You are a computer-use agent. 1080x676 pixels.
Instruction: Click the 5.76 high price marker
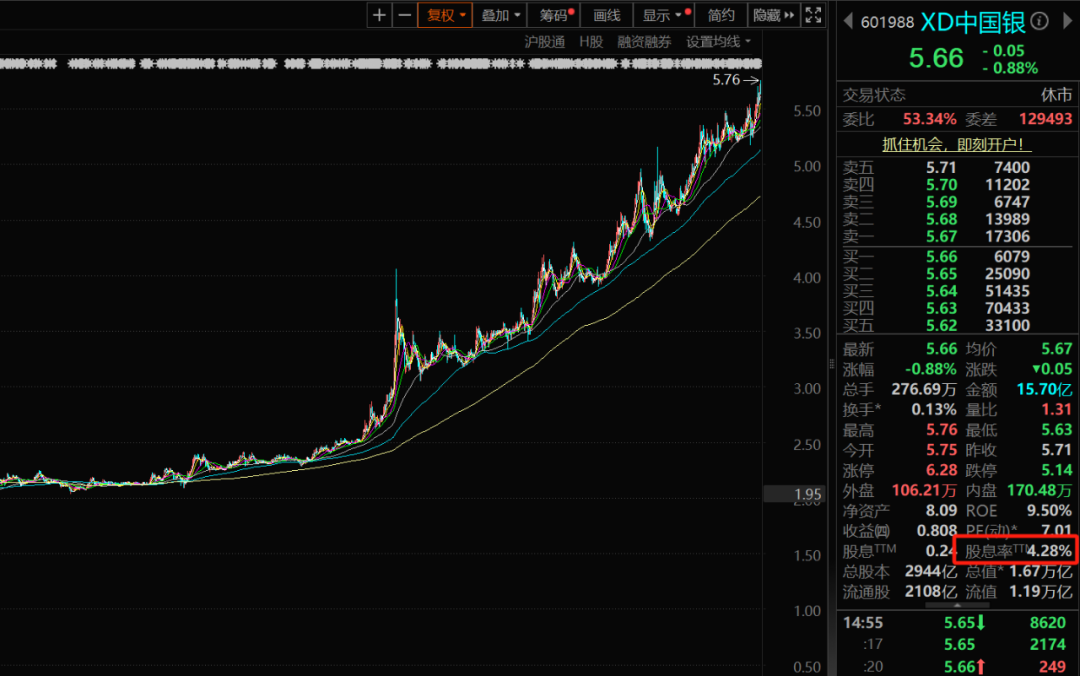click(x=727, y=80)
